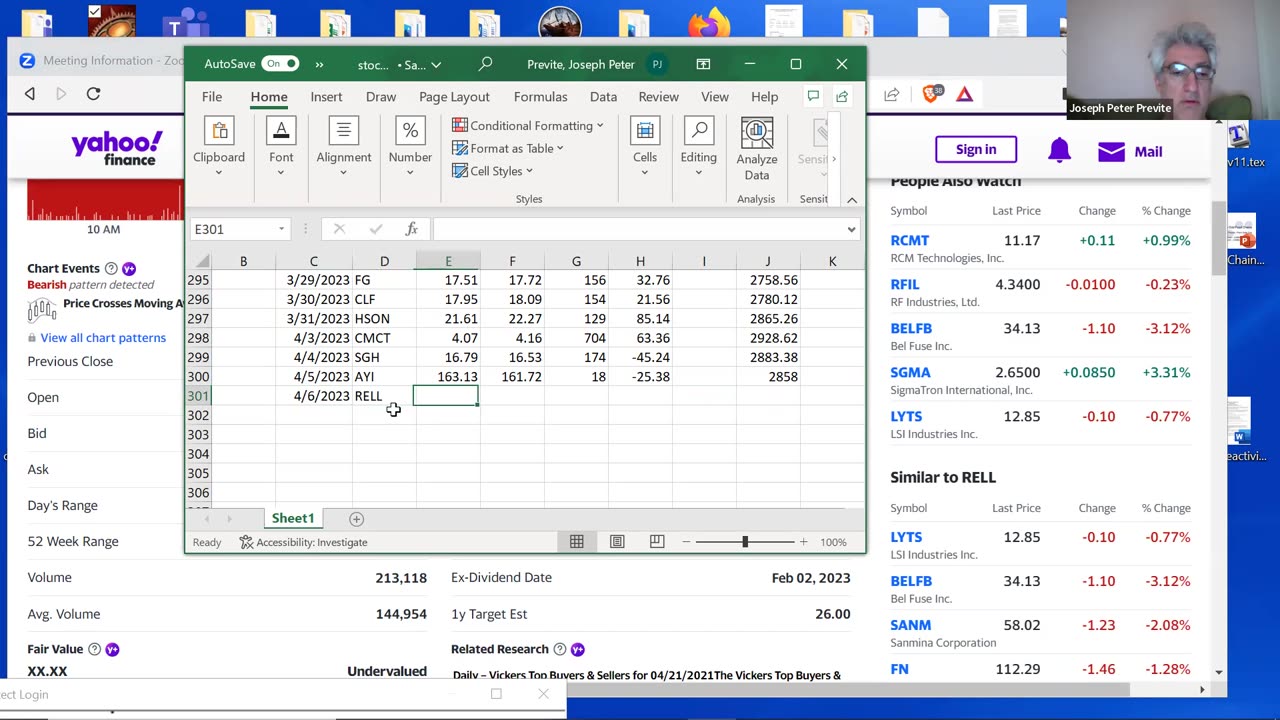Add a new sheet with plus icon
This screenshot has width=1280, height=720.
(x=356, y=519)
